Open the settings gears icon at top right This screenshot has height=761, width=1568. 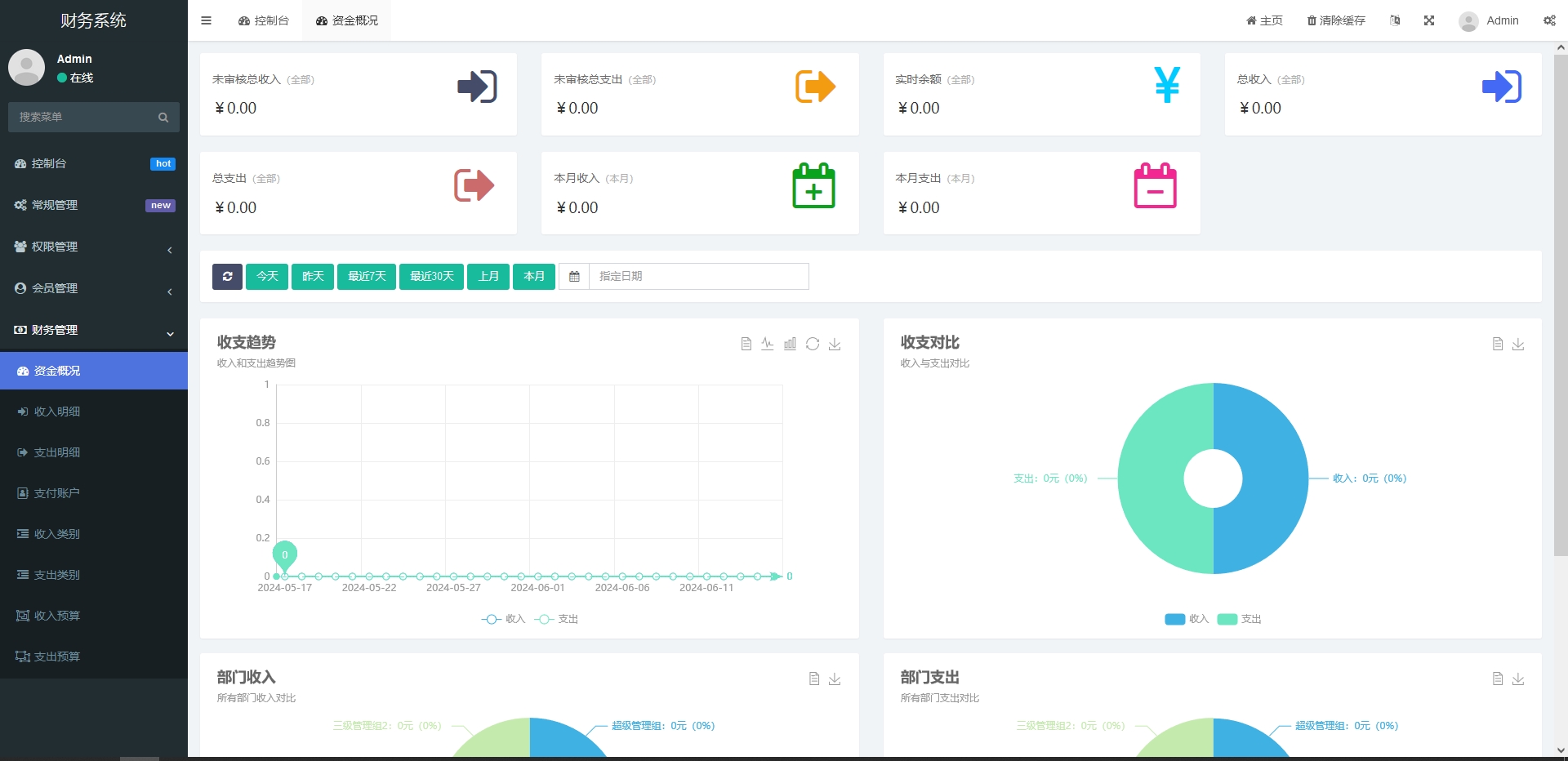point(1549,20)
